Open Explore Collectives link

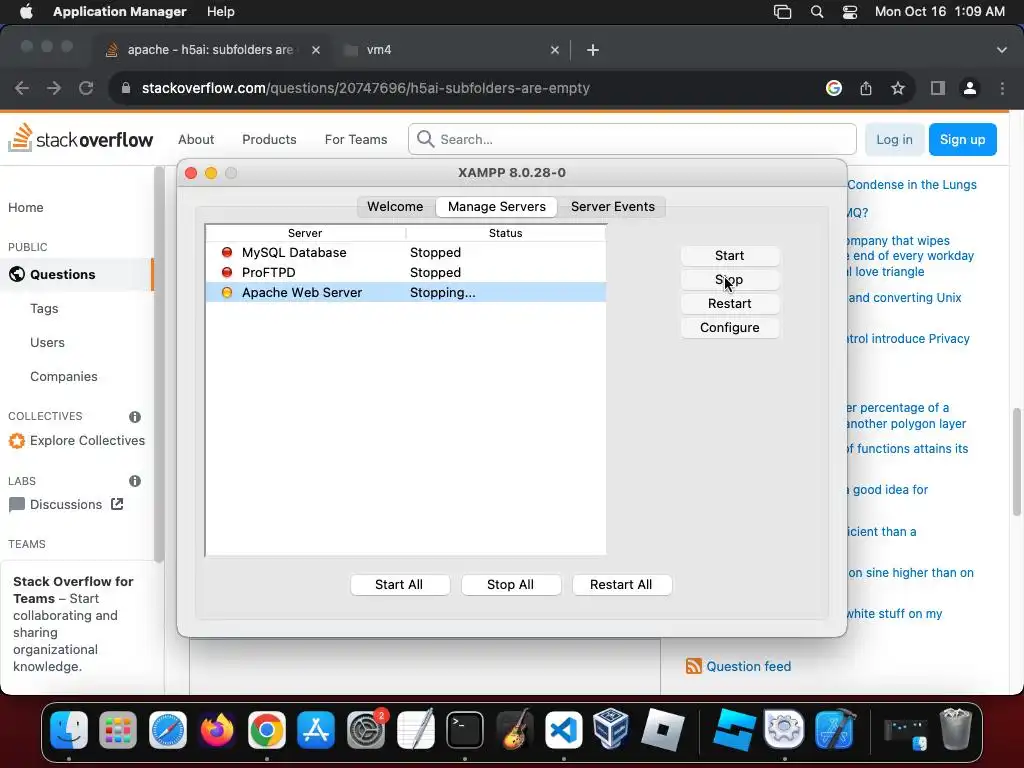(x=76, y=440)
